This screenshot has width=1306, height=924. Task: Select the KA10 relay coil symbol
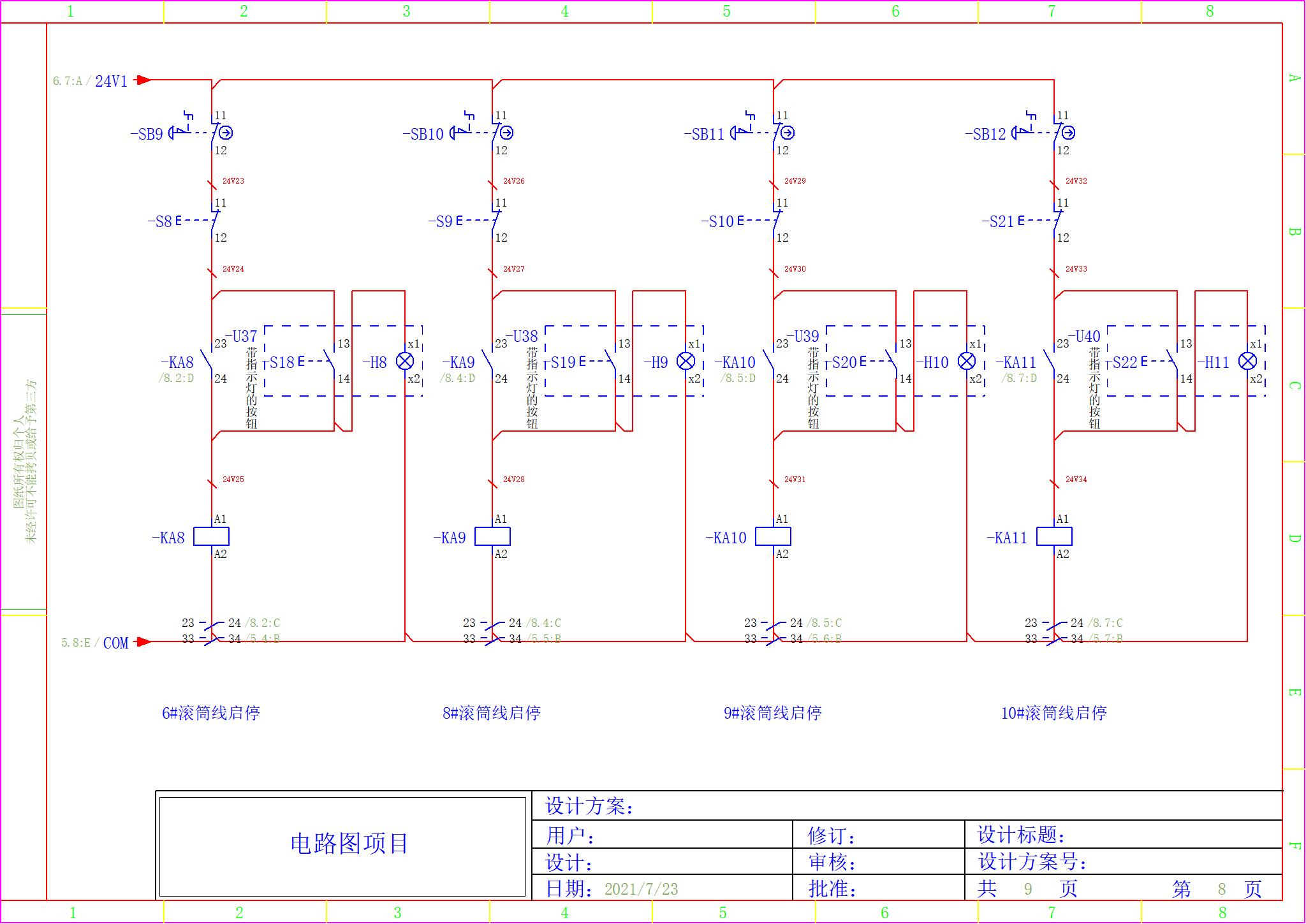click(x=773, y=537)
